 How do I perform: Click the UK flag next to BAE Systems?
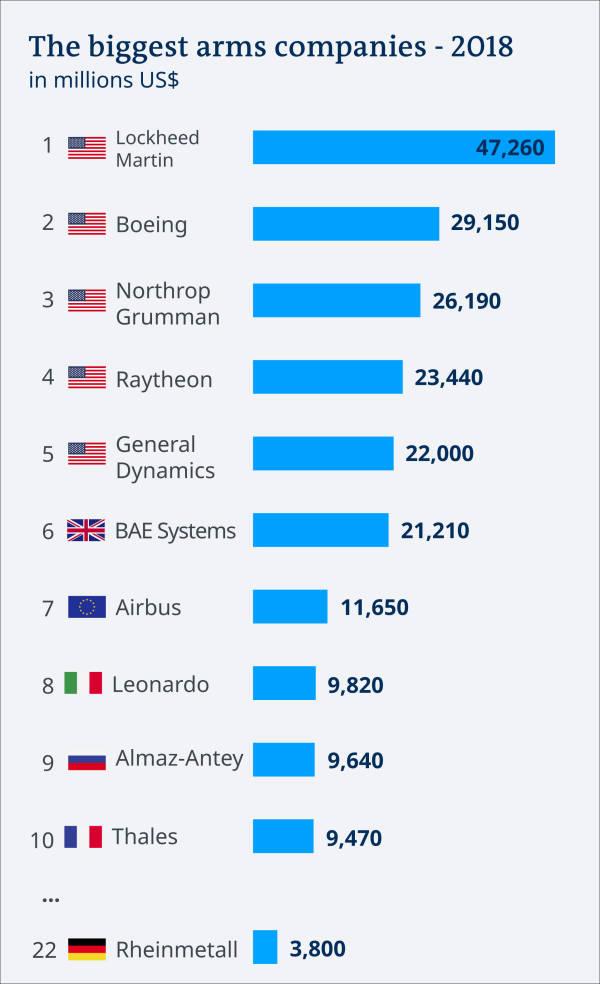87,530
